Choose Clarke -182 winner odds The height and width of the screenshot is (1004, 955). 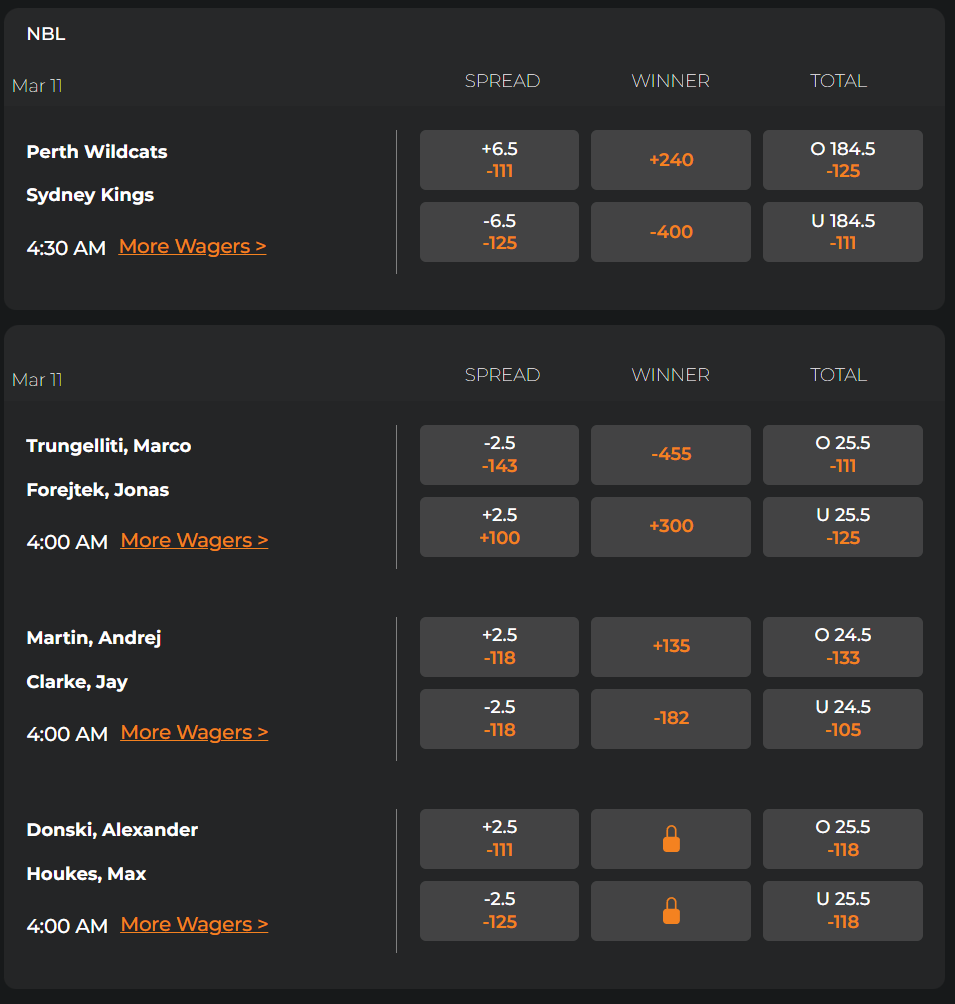tap(670, 718)
